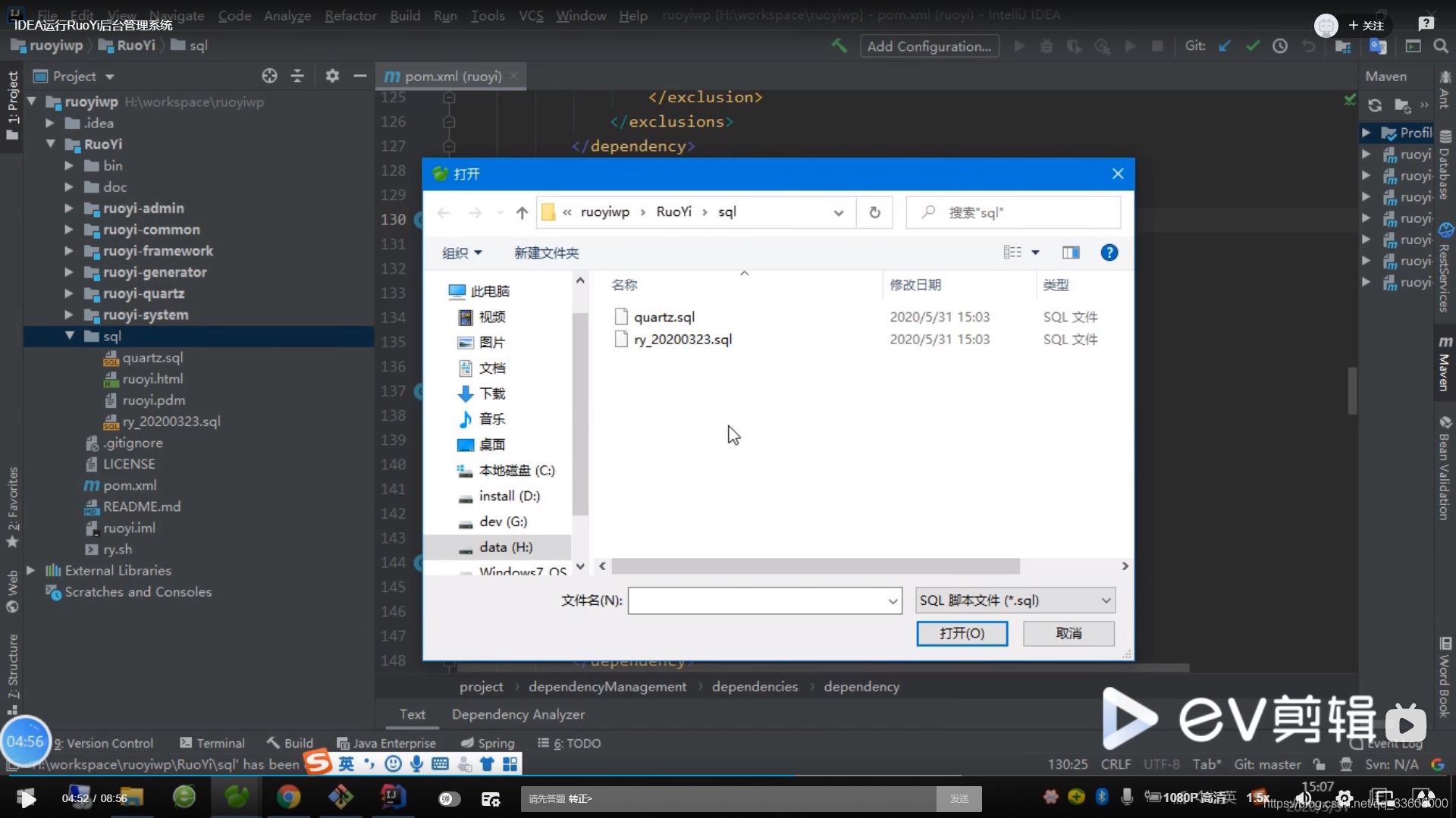The height and width of the screenshot is (818, 1456).
Task: Select quartz.sql in the file dialog list
Action: point(664,317)
